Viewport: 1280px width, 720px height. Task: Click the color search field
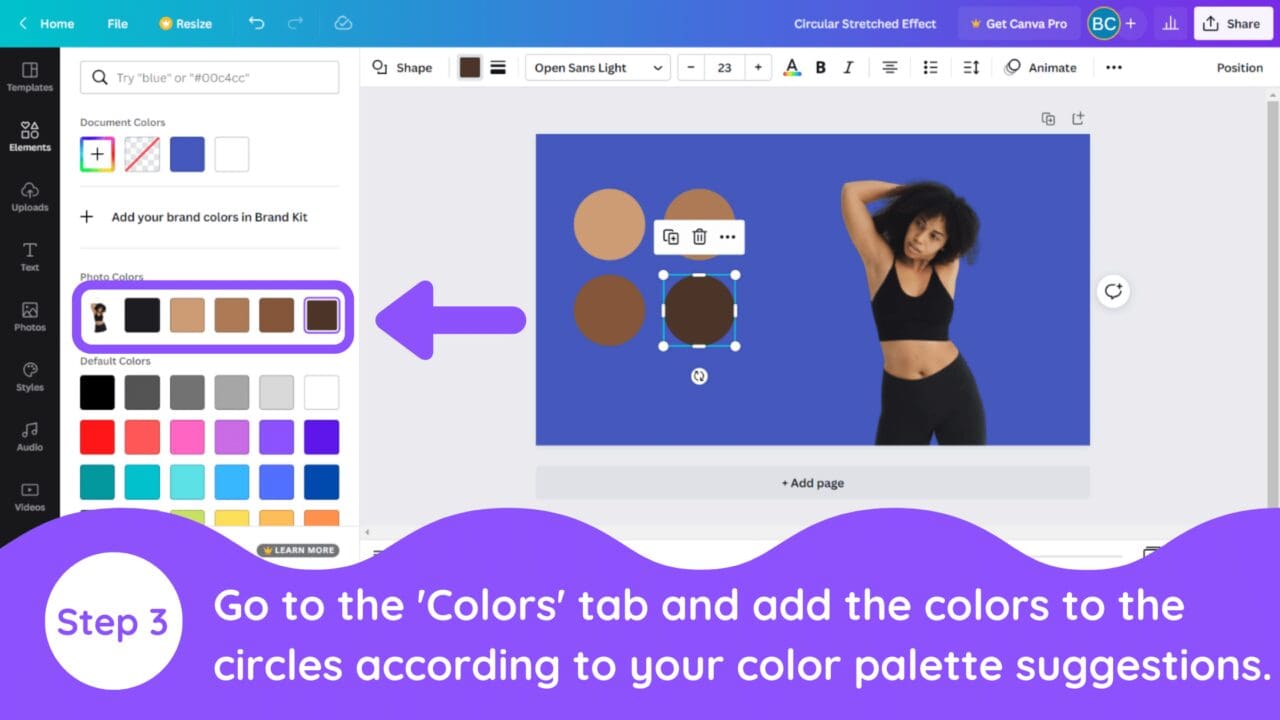coord(209,77)
